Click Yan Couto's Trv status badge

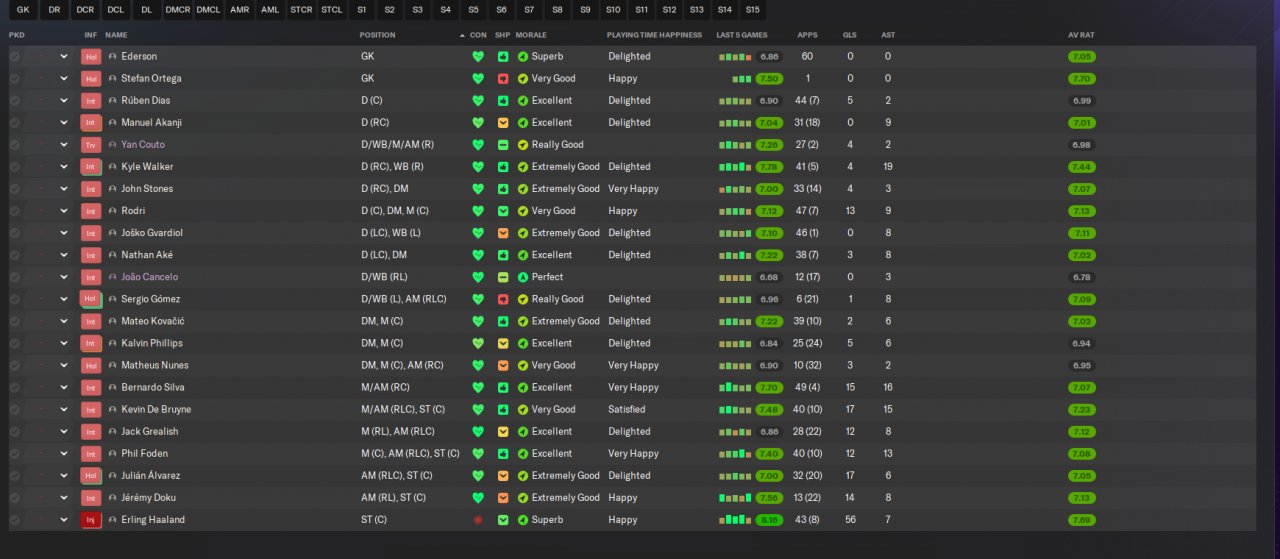tap(91, 145)
